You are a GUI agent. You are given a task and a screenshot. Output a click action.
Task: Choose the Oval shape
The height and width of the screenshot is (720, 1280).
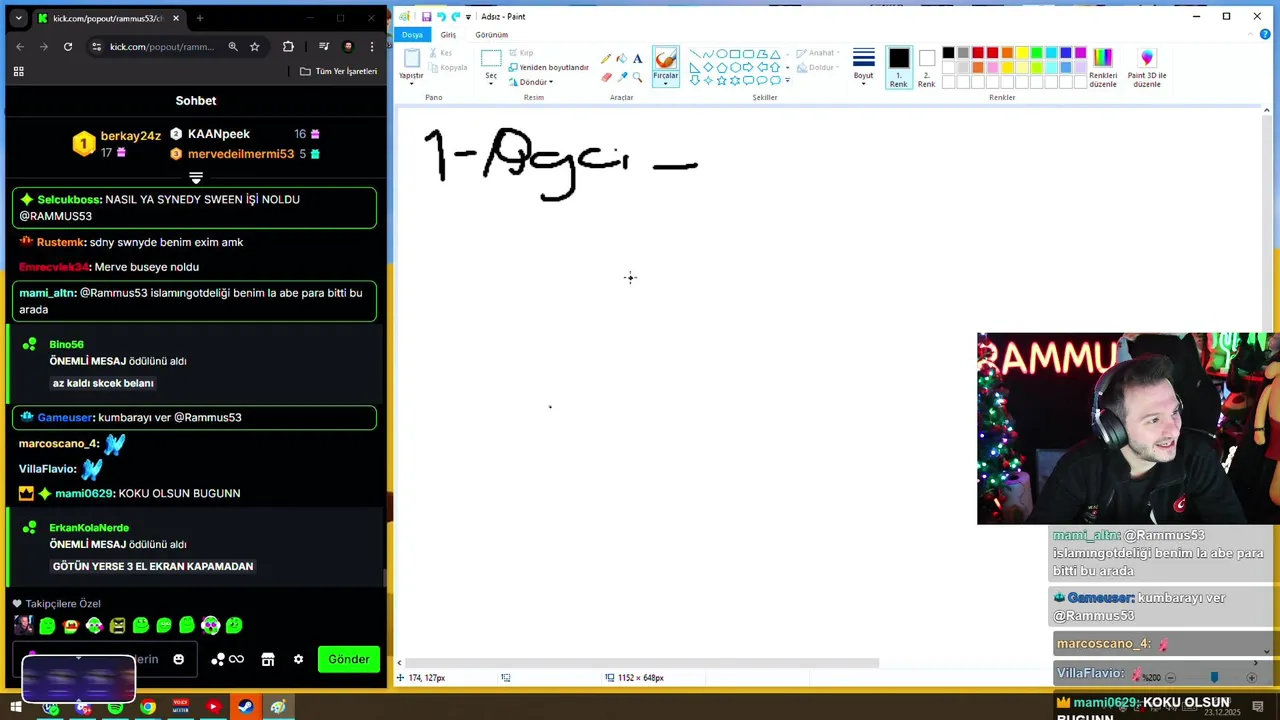click(x=721, y=54)
